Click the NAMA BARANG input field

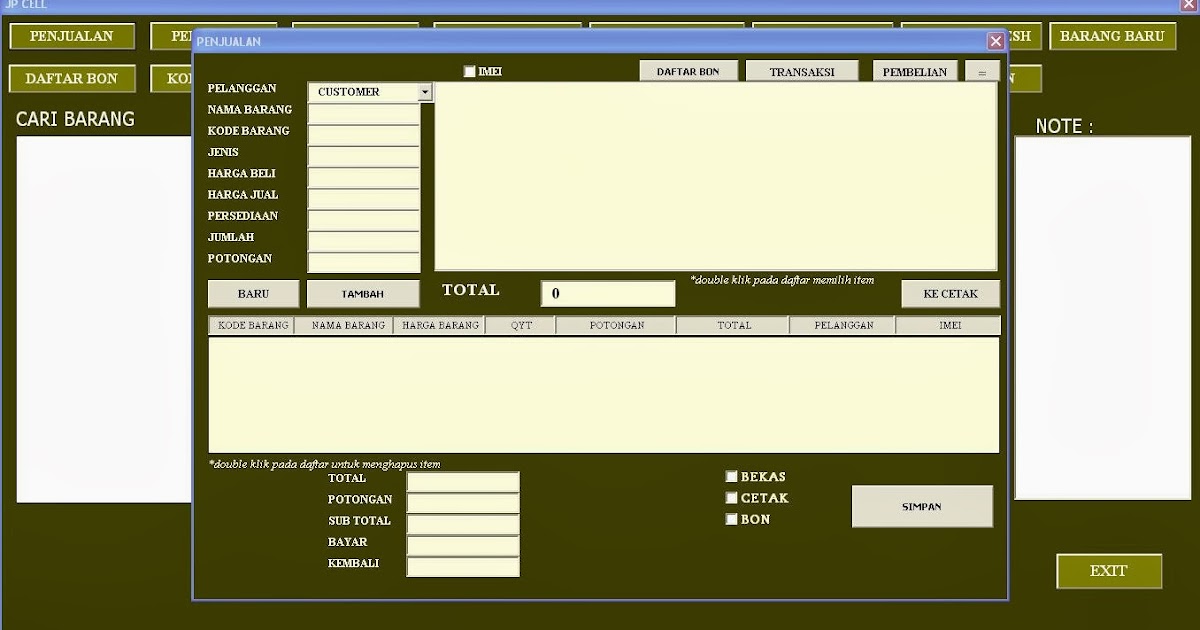[363, 112]
